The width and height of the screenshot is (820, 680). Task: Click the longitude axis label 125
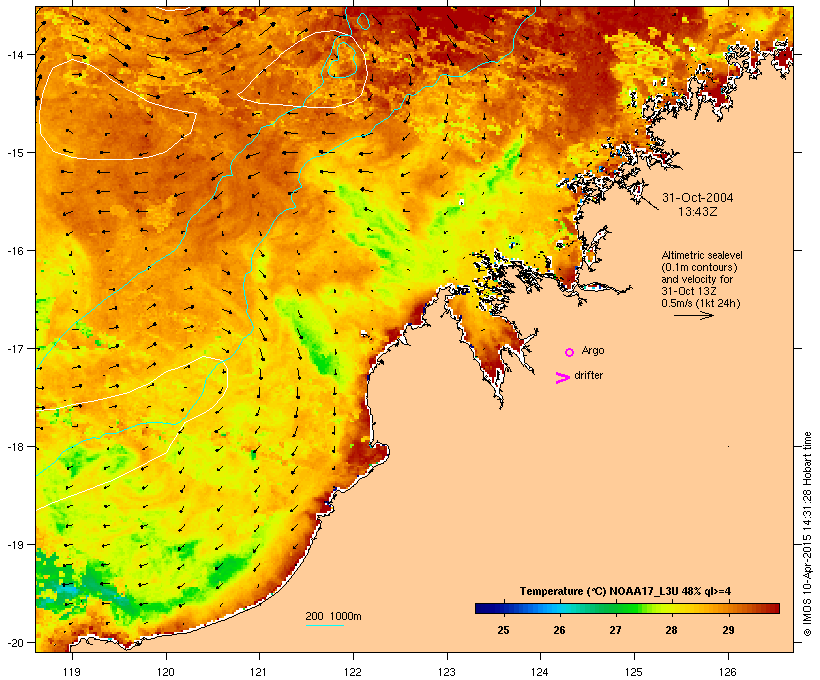[634, 672]
